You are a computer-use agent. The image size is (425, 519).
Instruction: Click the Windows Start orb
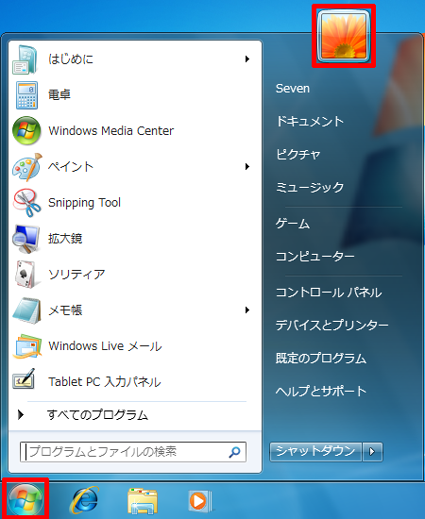tap(26, 499)
